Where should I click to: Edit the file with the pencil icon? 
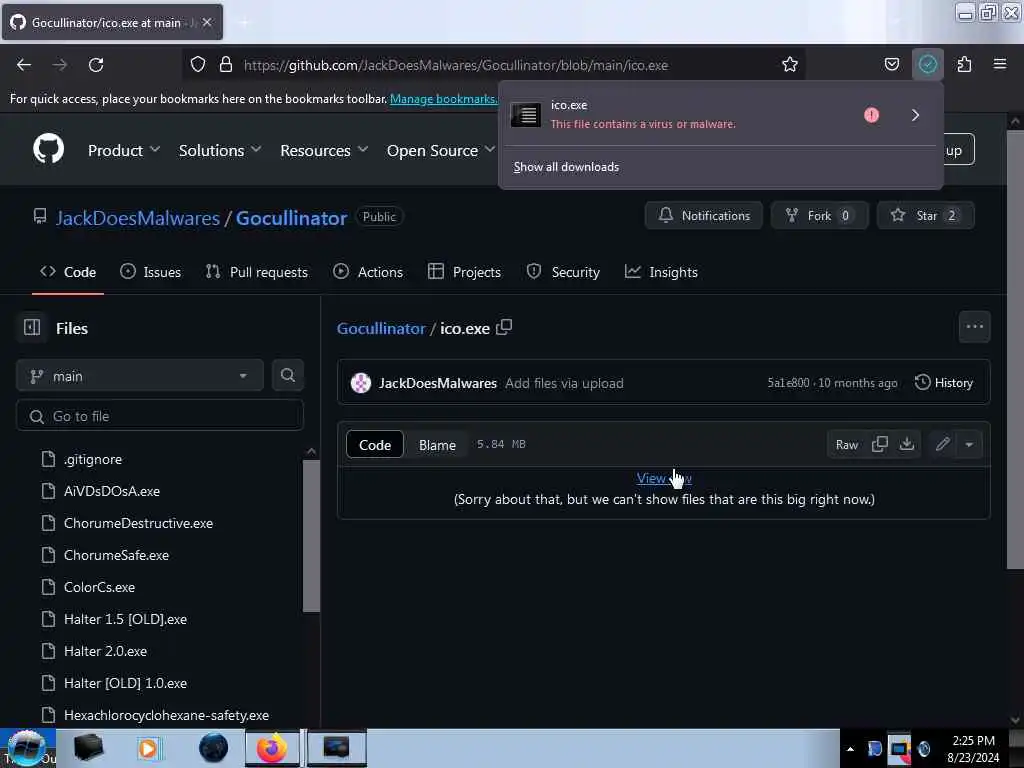pyautogui.click(x=942, y=444)
